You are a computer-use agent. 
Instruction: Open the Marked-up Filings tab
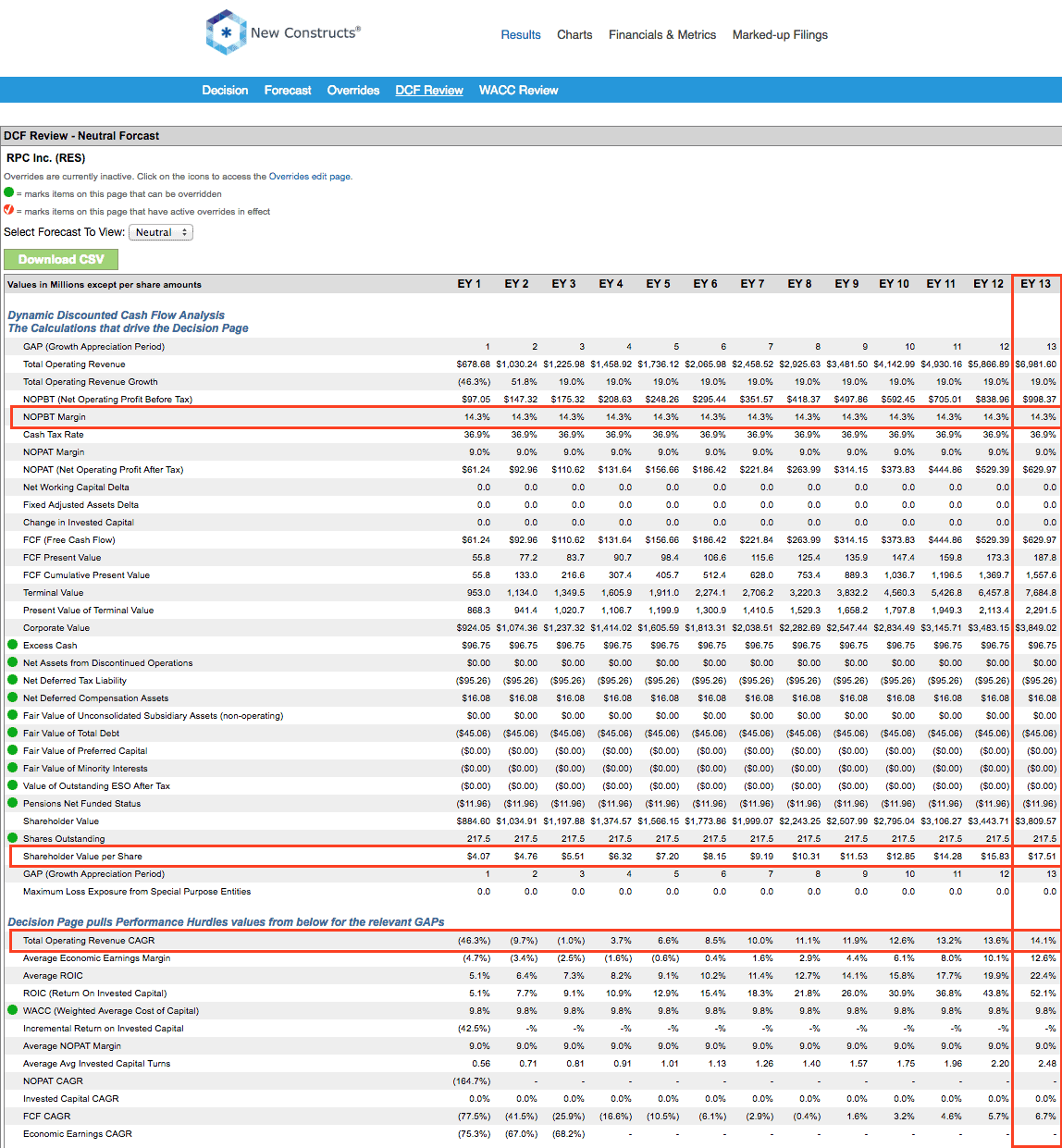[x=780, y=34]
